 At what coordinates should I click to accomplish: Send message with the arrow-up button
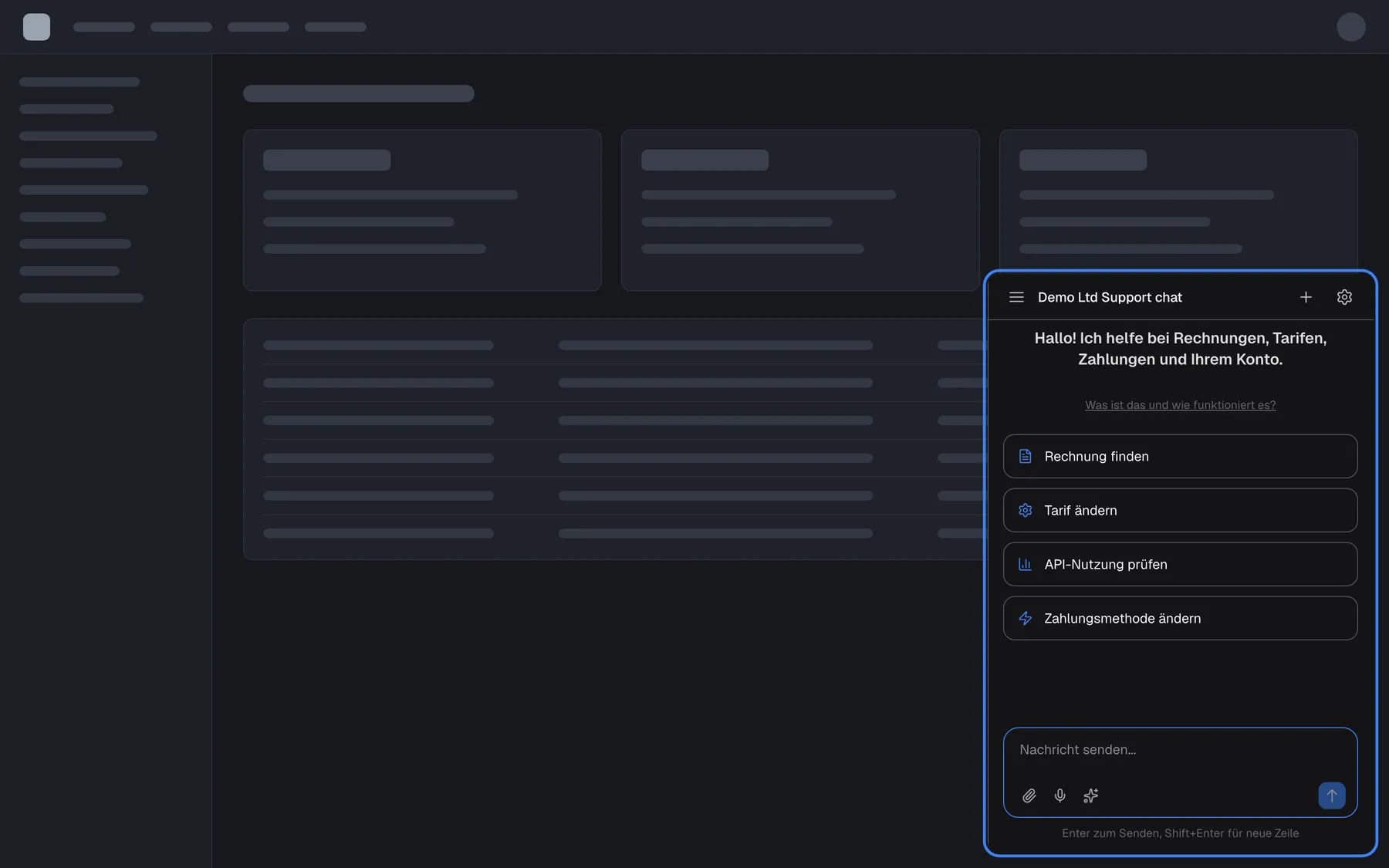point(1332,795)
